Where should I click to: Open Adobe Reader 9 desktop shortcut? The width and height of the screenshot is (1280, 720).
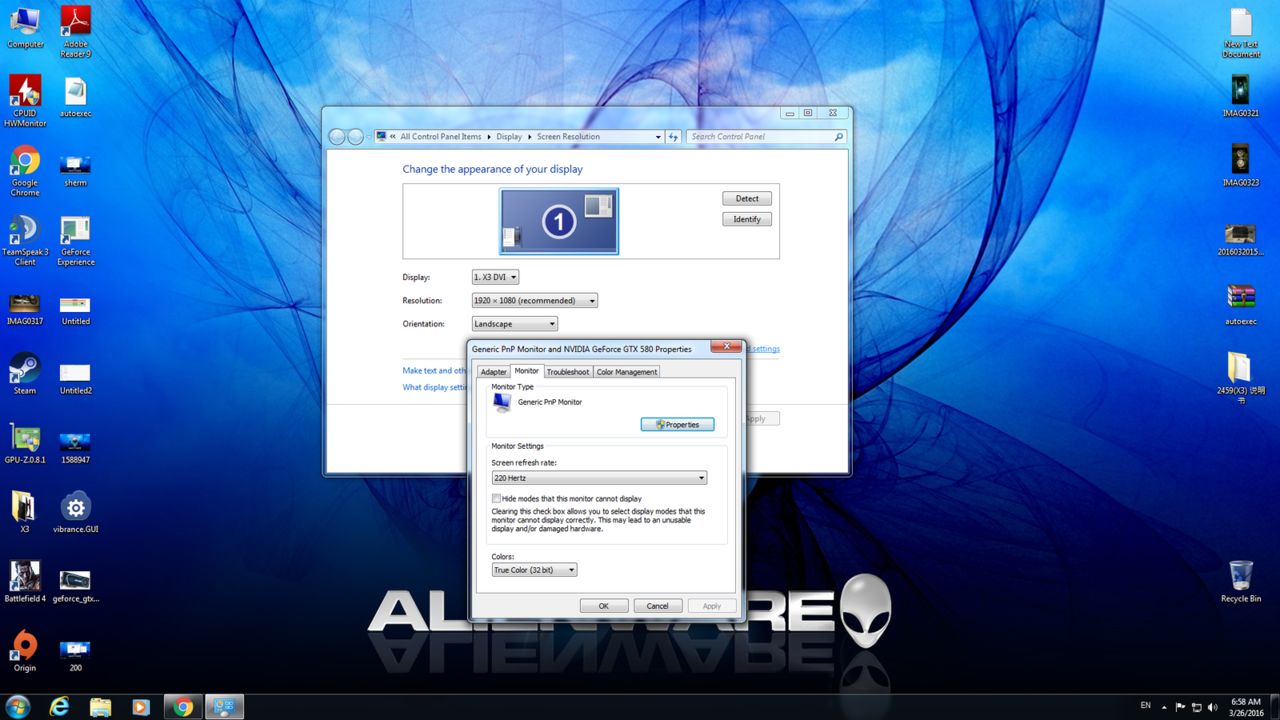click(x=76, y=31)
